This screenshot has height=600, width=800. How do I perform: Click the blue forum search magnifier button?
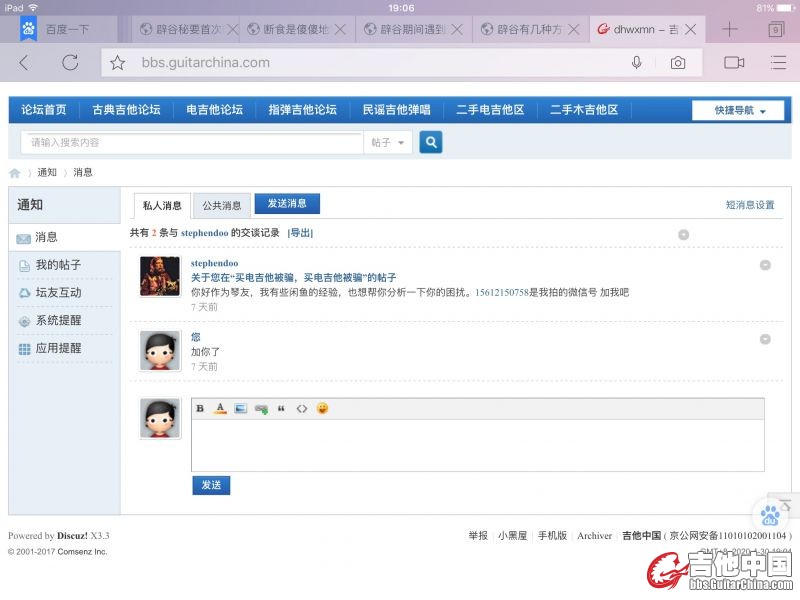[431, 143]
